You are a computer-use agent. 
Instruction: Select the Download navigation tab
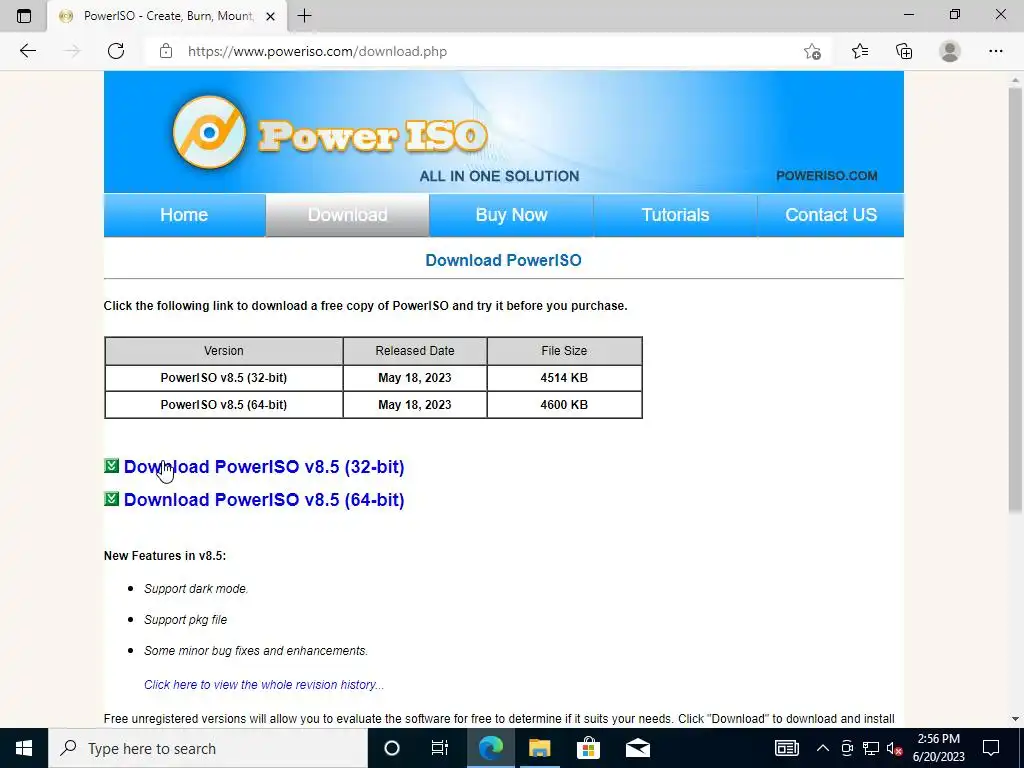point(347,215)
